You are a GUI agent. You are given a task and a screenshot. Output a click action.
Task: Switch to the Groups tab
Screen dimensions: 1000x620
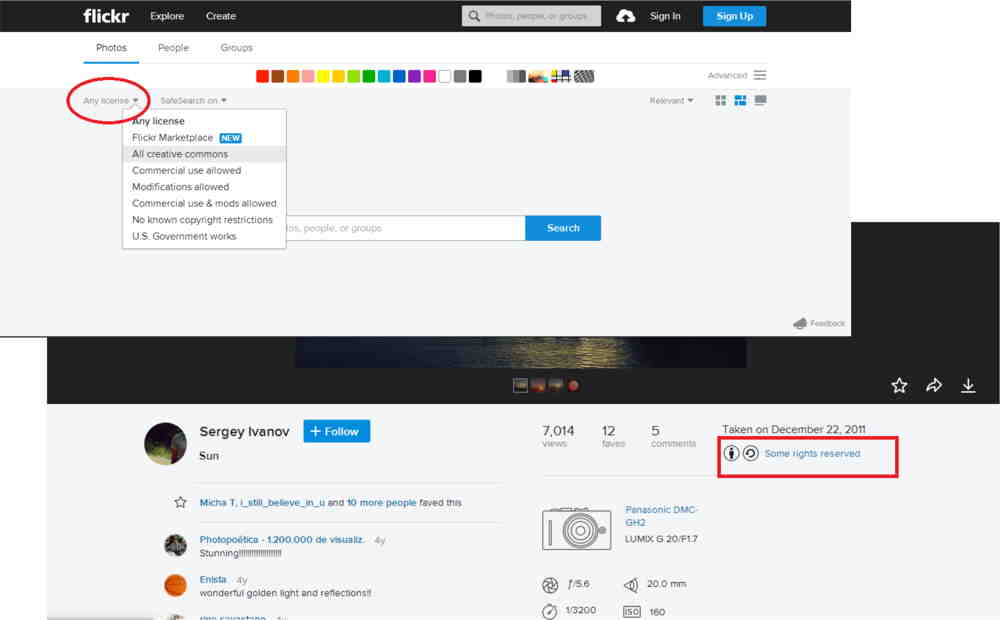(x=237, y=48)
